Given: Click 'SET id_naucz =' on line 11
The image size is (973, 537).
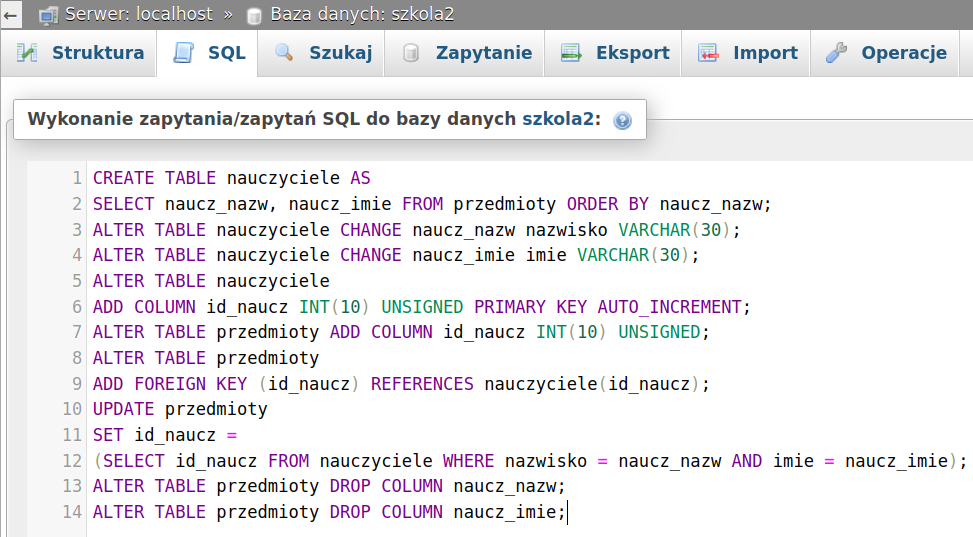Looking at the screenshot, I should point(165,435).
